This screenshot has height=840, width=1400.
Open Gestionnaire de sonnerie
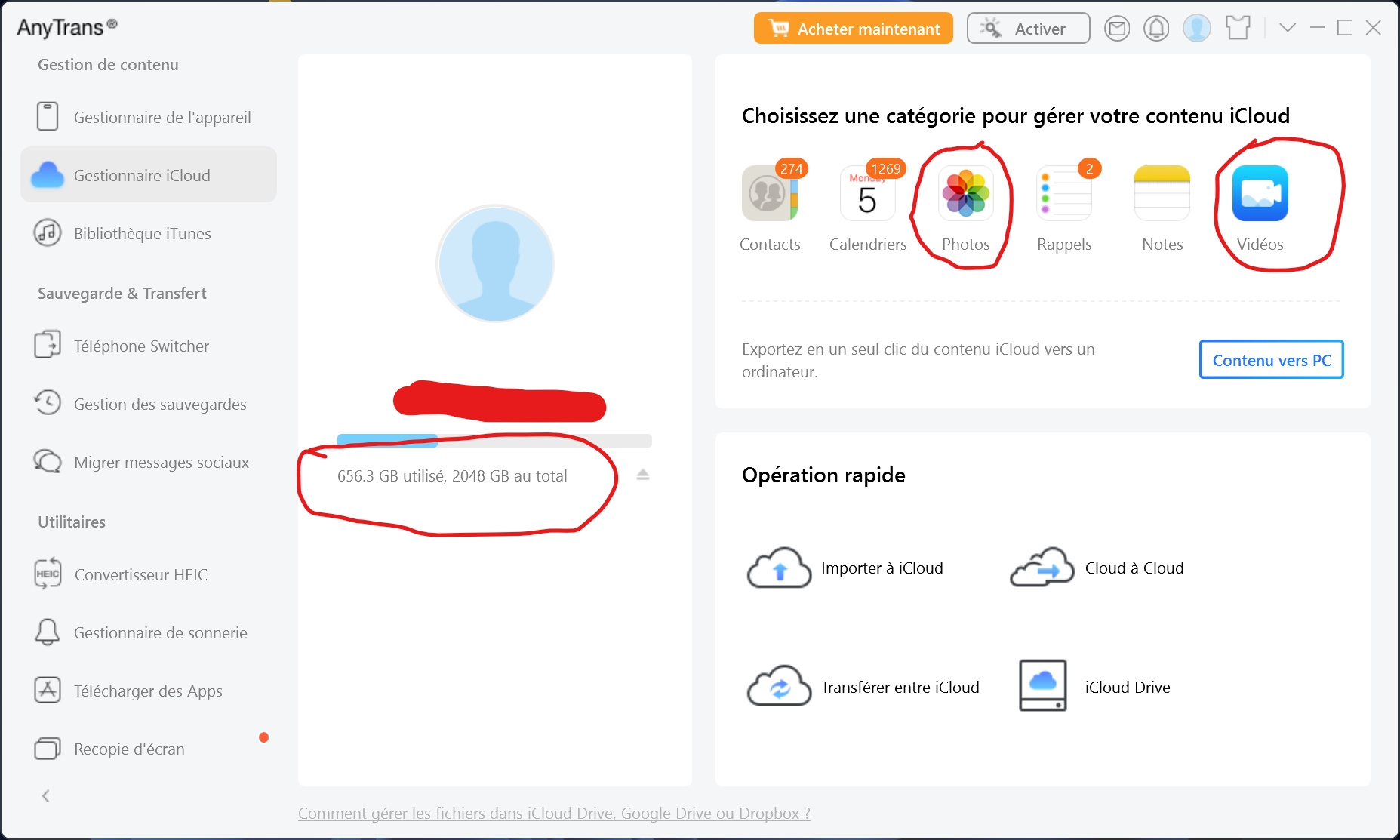pyautogui.click(x=149, y=632)
